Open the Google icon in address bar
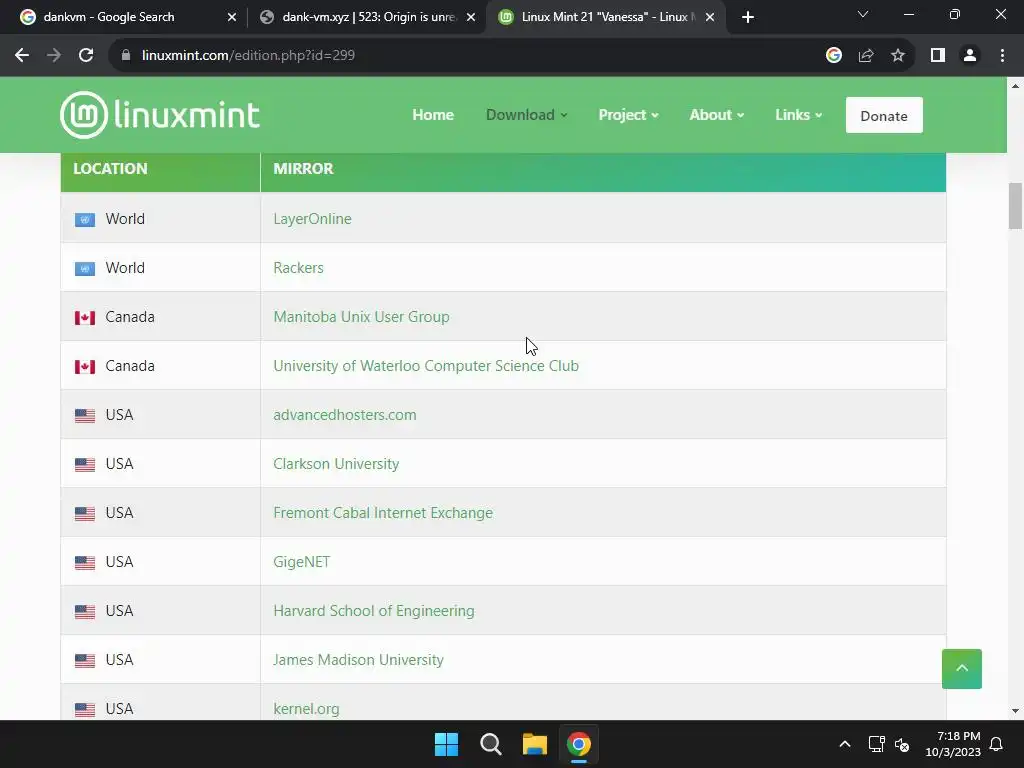 pyautogui.click(x=834, y=56)
